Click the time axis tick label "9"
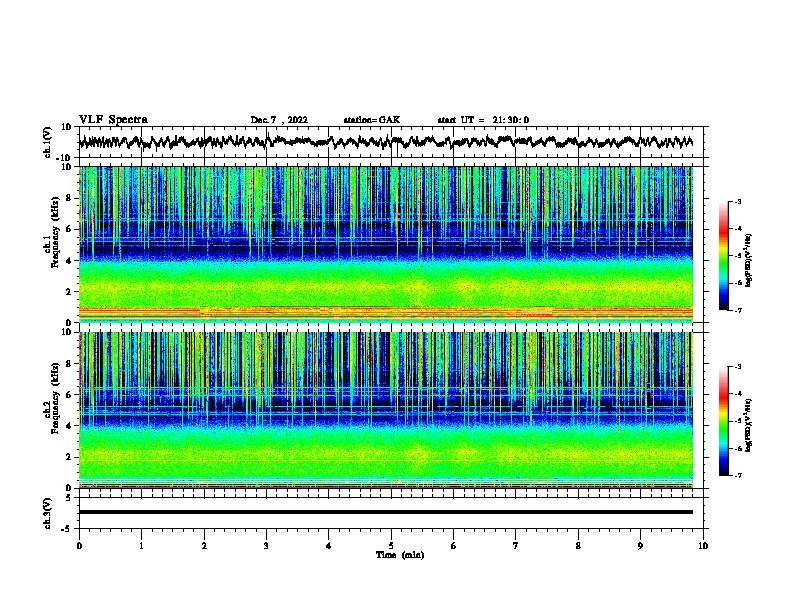This screenshot has width=792, height=612. point(640,546)
